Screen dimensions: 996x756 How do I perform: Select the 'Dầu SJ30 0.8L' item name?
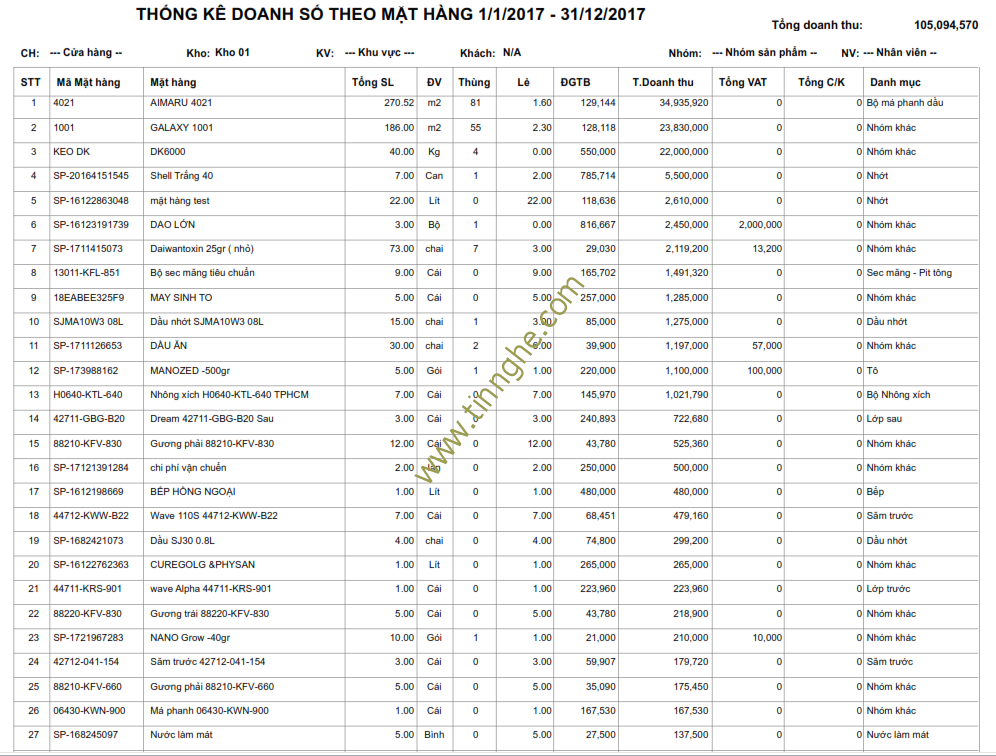click(182, 541)
